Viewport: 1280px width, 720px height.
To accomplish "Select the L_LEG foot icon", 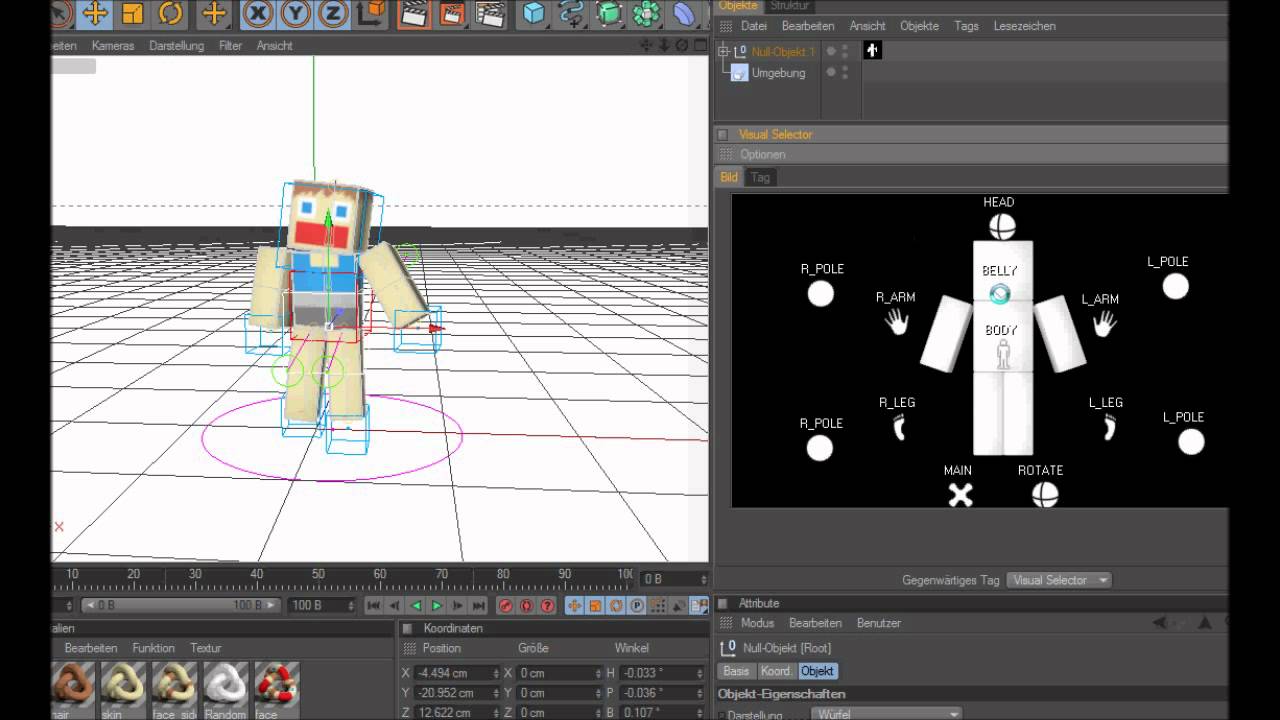I will click(x=1109, y=428).
